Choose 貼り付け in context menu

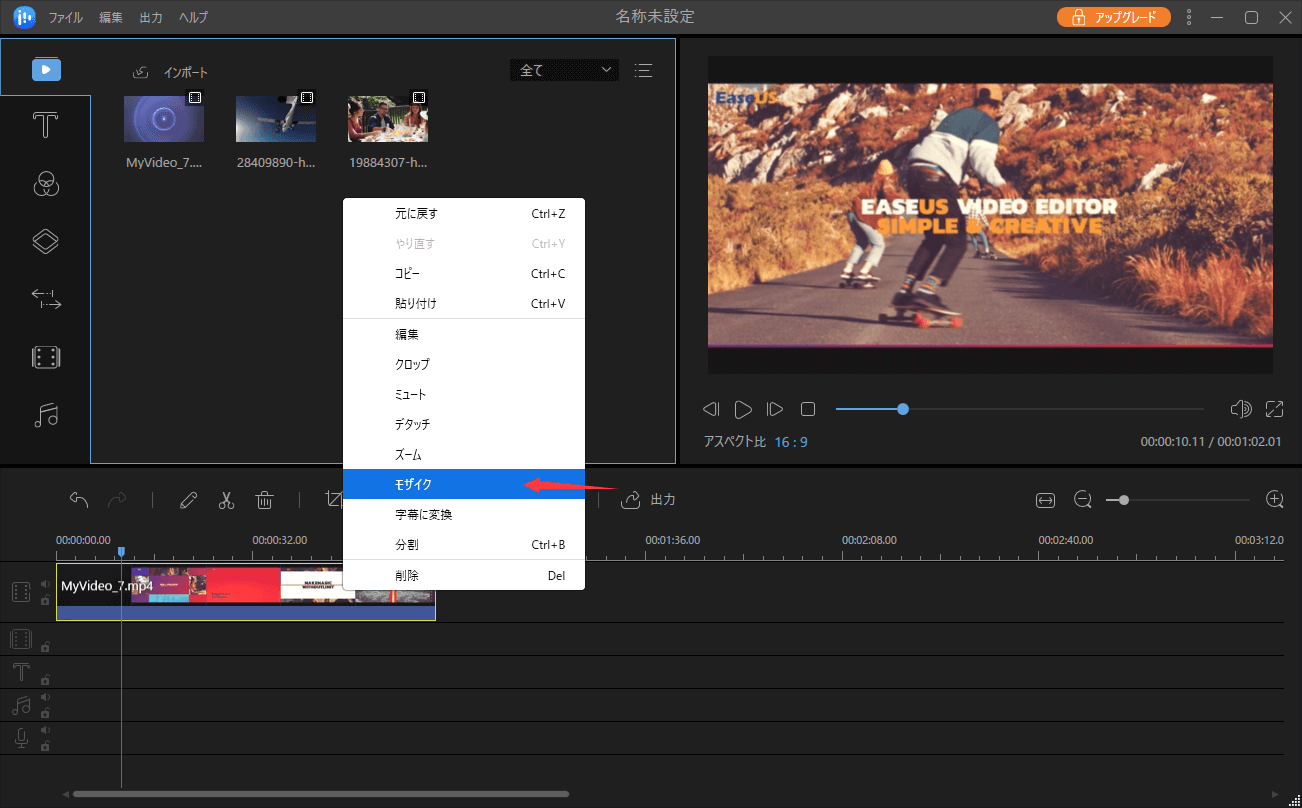[x=464, y=304]
